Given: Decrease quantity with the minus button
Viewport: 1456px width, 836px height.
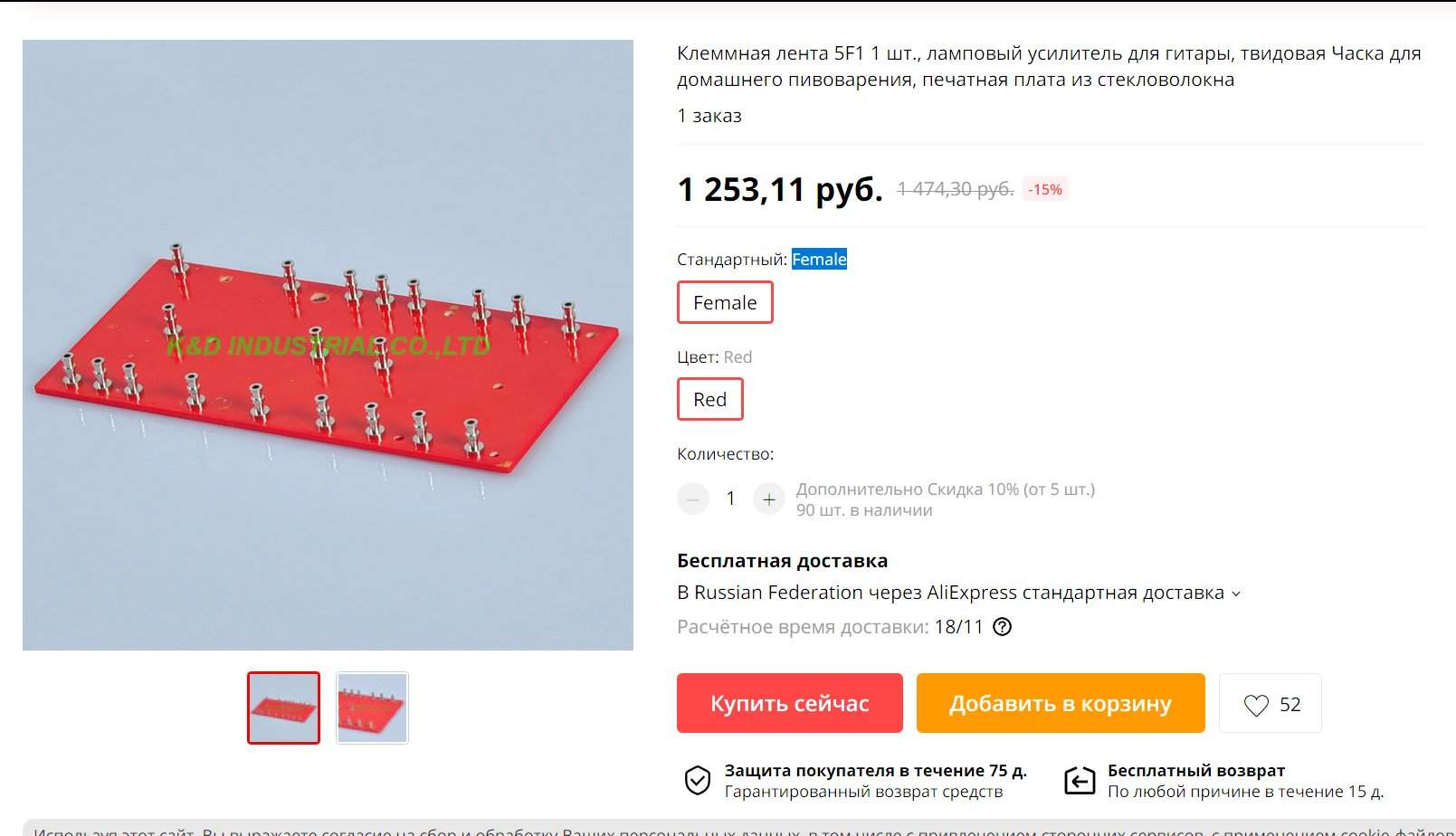Looking at the screenshot, I should click(693, 499).
